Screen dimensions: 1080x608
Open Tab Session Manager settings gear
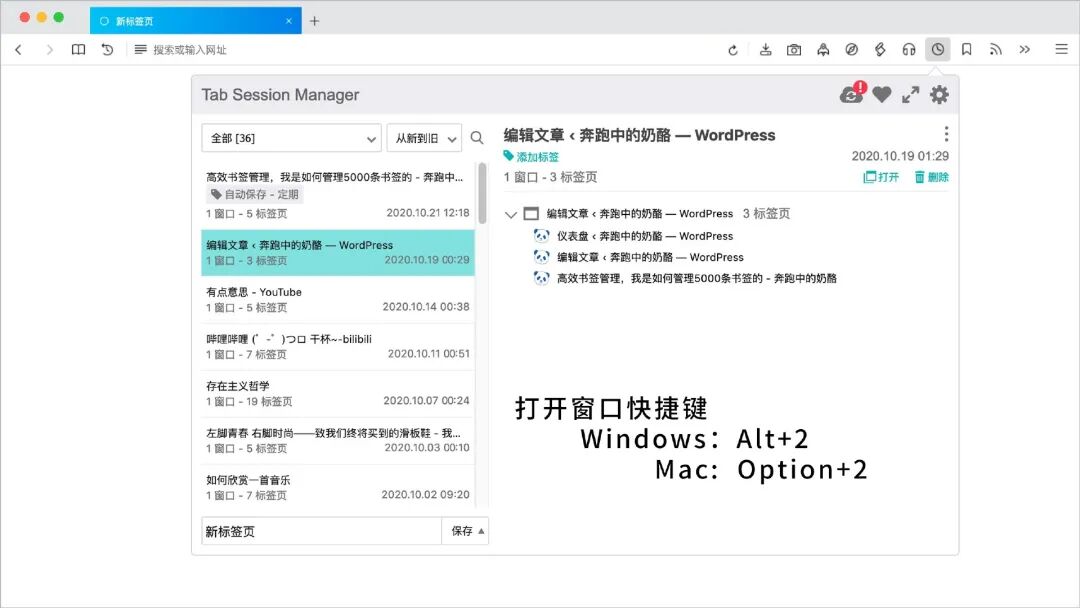tap(939, 94)
